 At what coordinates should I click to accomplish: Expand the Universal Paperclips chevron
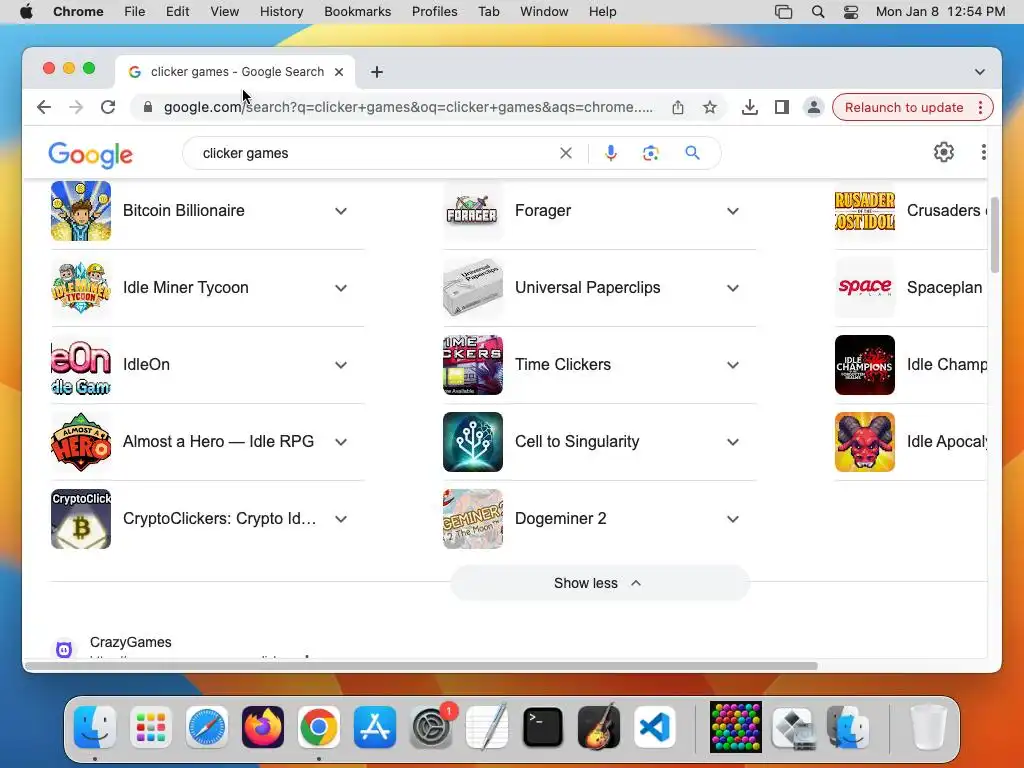(x=733, y=288)
